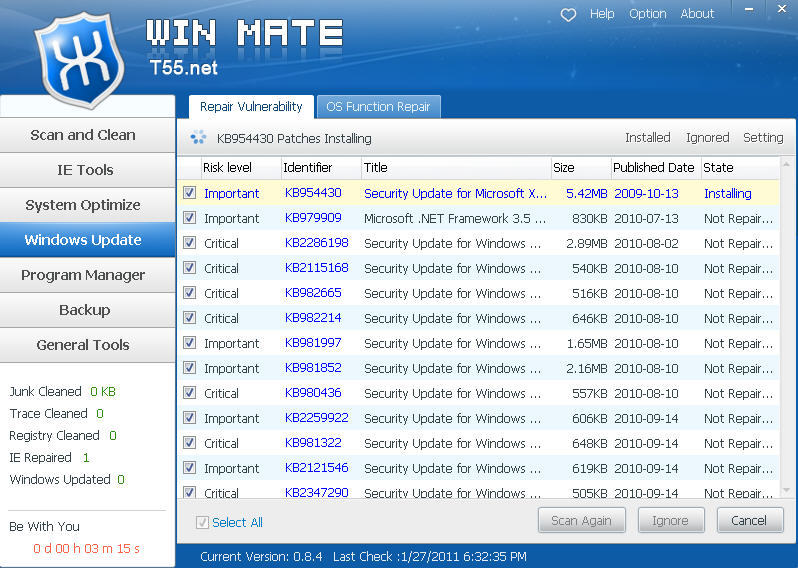Uncheck the KB982665 row checkbox
The width and height of the screenshot is (798, 568).
(189, 292)
